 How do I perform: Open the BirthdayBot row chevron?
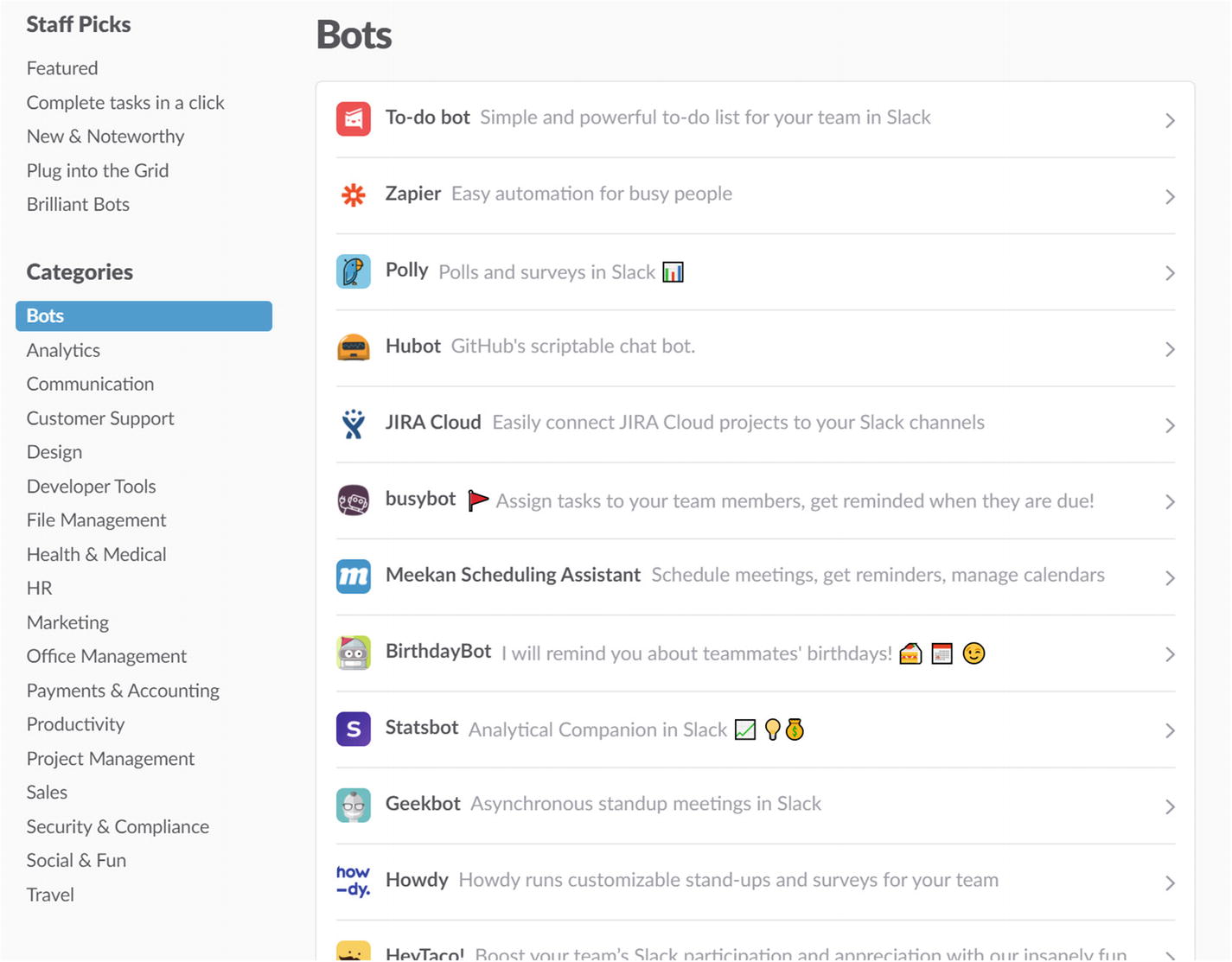[x=1170, y=654]
